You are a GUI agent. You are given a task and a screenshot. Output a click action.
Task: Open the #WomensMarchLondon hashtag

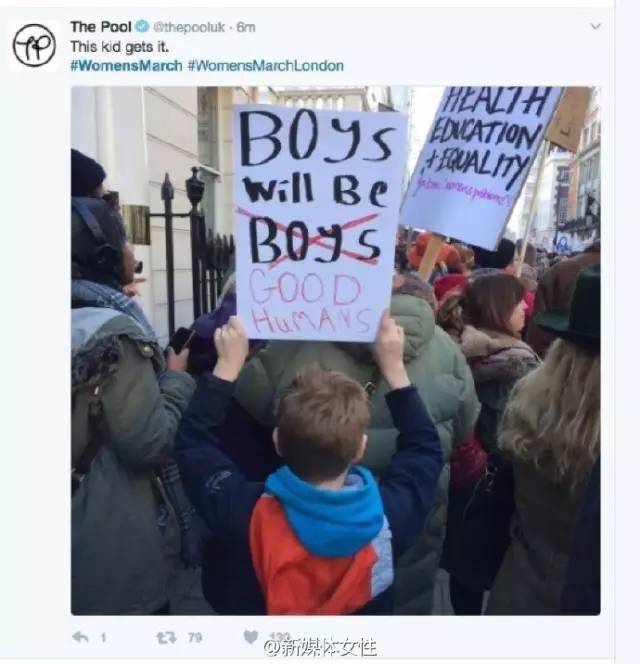[266, 66]
